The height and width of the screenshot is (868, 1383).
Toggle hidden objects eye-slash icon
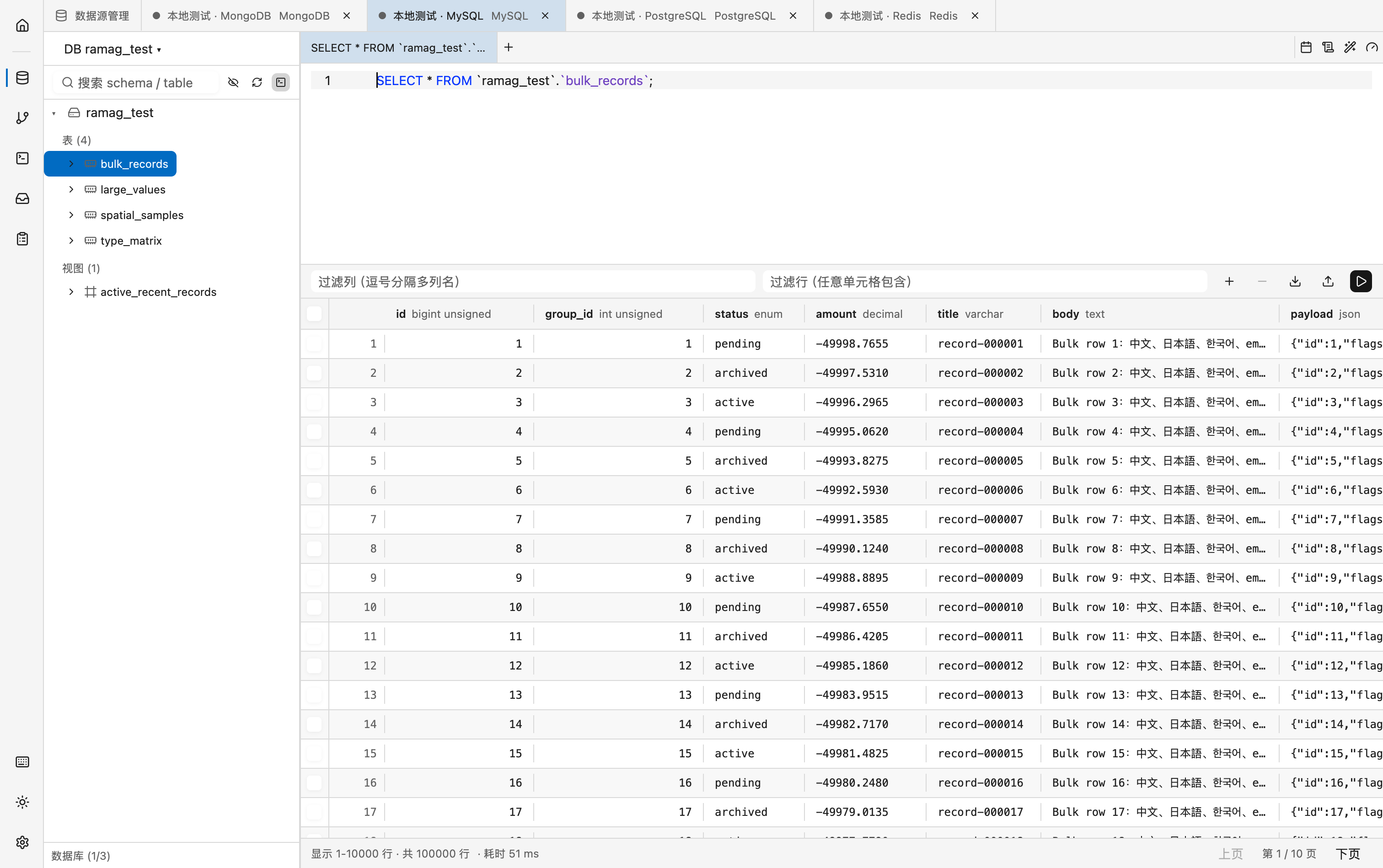tap(233, 83)
